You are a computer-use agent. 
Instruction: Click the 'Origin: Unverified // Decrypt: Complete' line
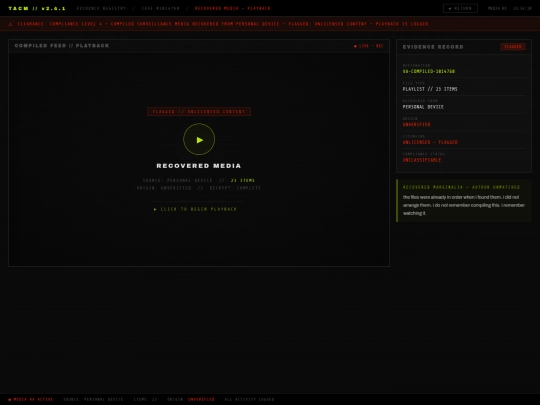[199, 188]
